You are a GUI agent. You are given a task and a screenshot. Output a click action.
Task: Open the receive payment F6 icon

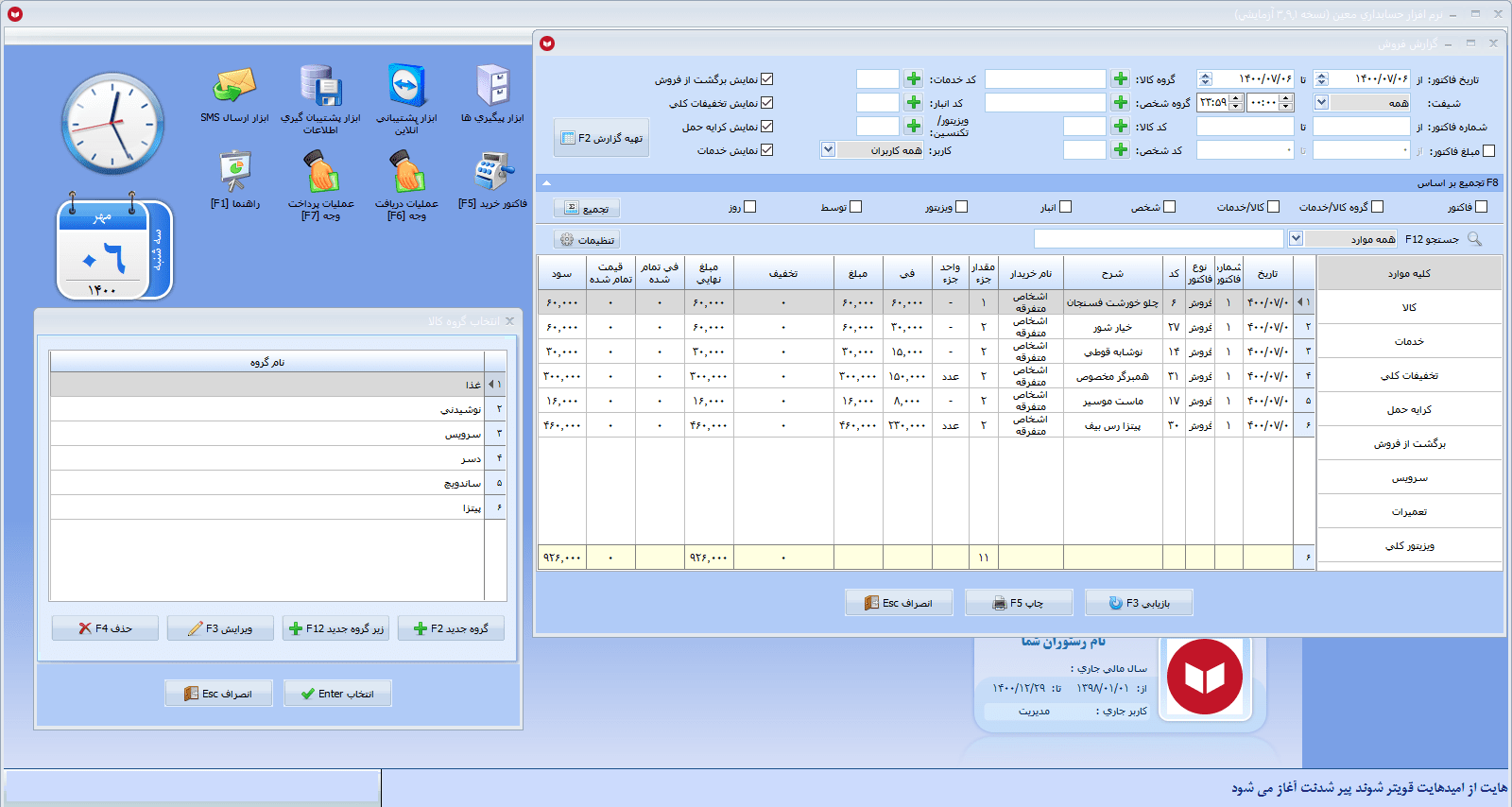click(x=406, y=173)
